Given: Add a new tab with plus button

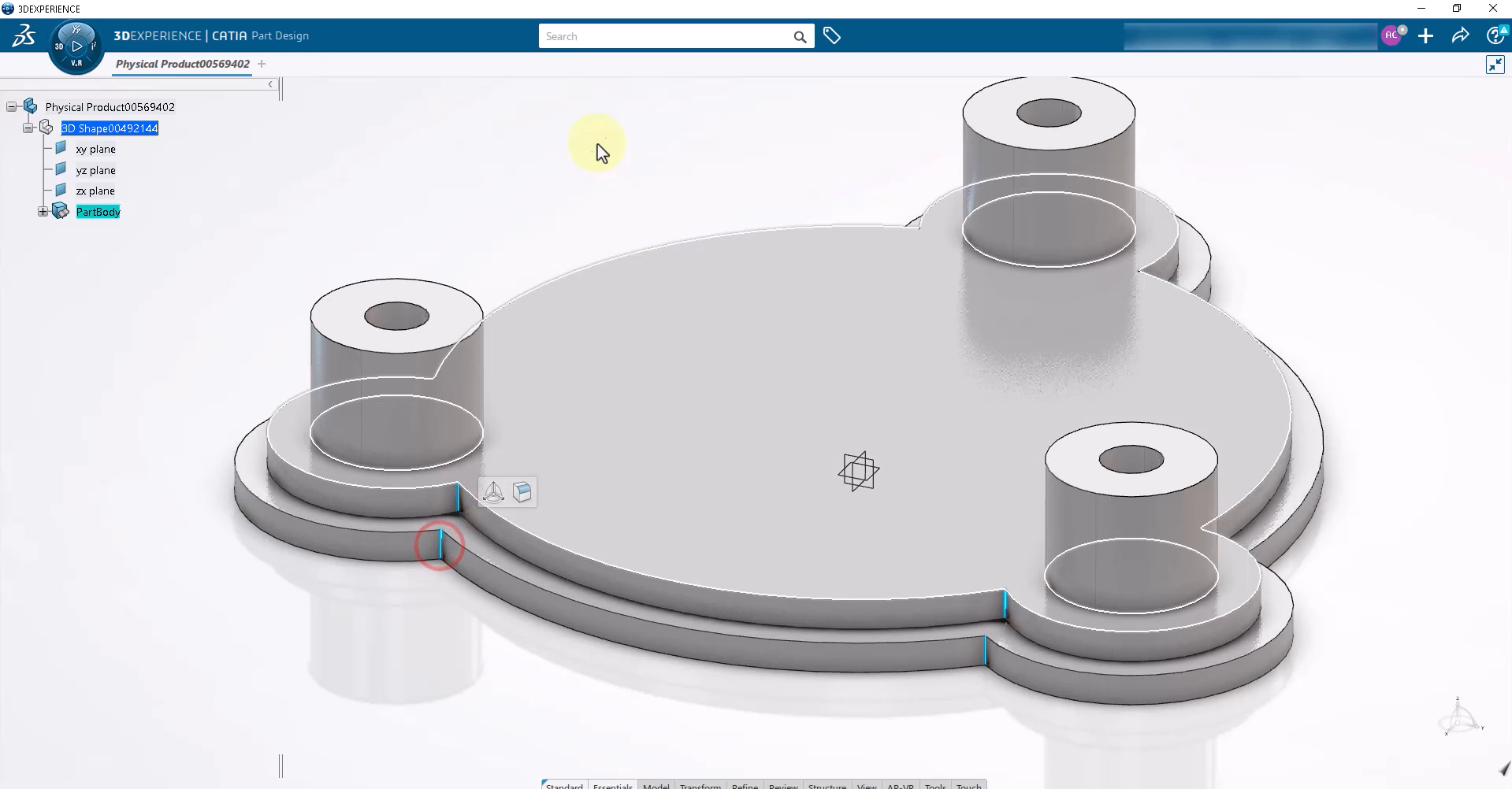Looking at the screenshot, I should click(x=262, y=64).
